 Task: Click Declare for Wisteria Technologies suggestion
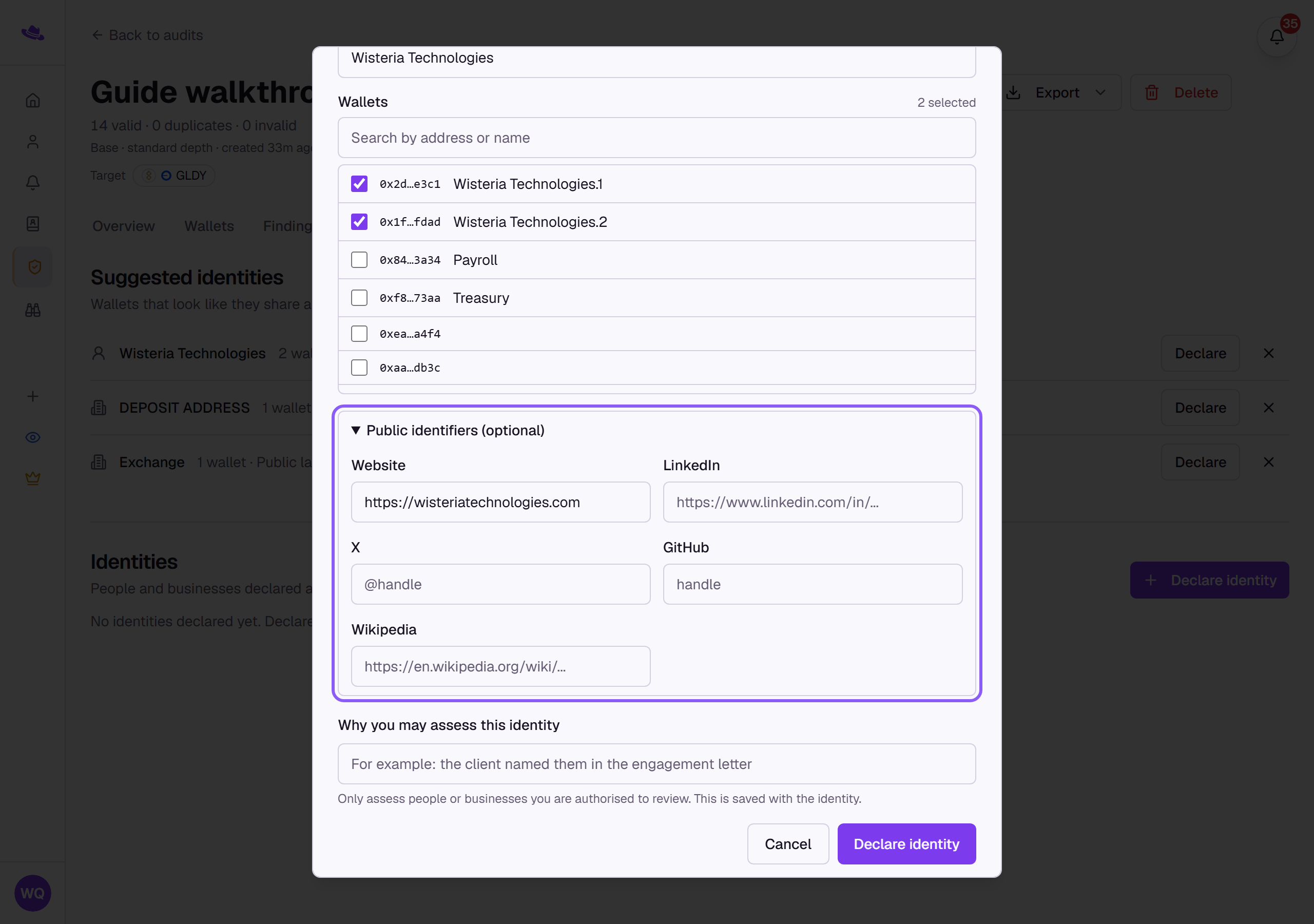[x=1200, y=353]
